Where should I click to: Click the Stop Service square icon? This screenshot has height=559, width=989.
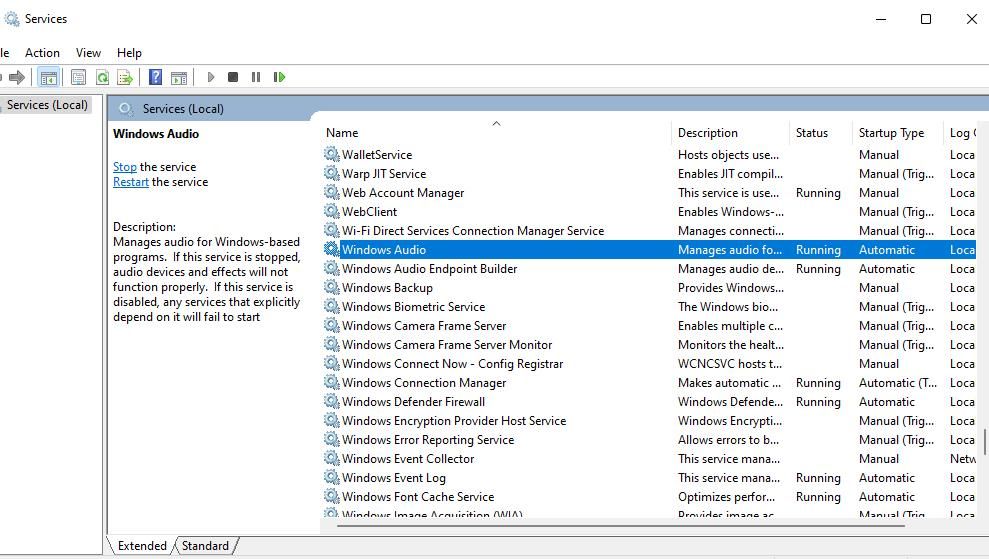233,77
